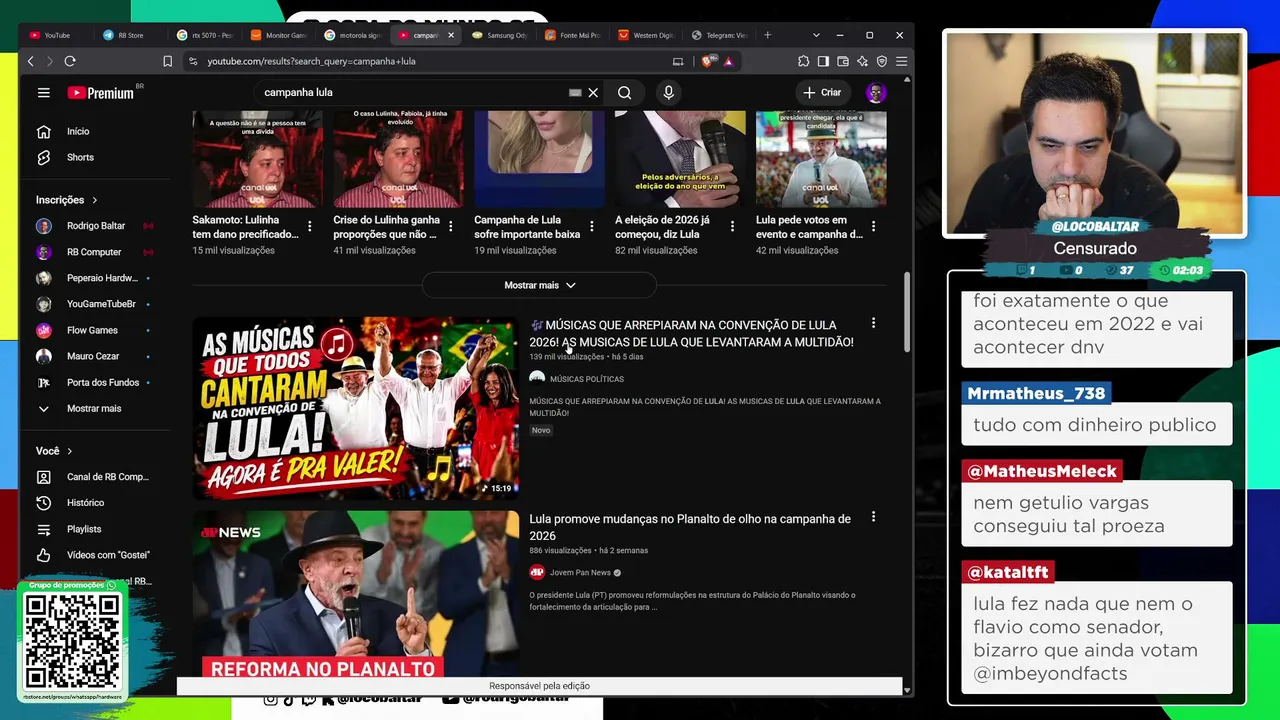This screenshot has width=1280, height=720.
Task: Open site information next to the URL
Action: pyautogui.click(x=191, y=61)
